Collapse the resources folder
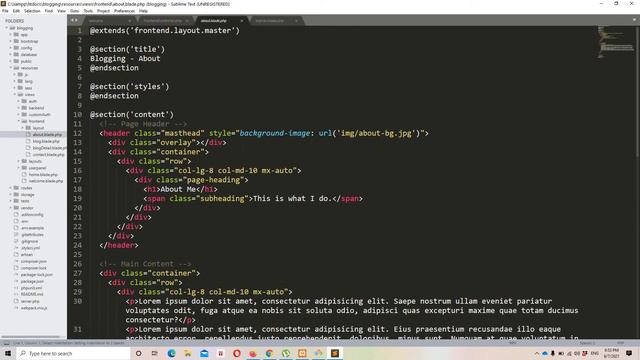 (x=11, y=68)
